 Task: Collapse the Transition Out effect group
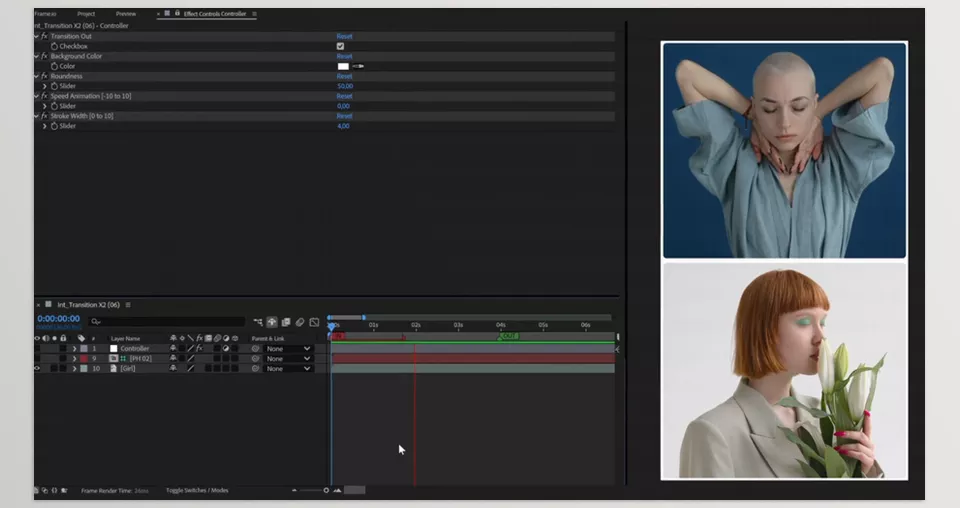(x=37, y=36)
